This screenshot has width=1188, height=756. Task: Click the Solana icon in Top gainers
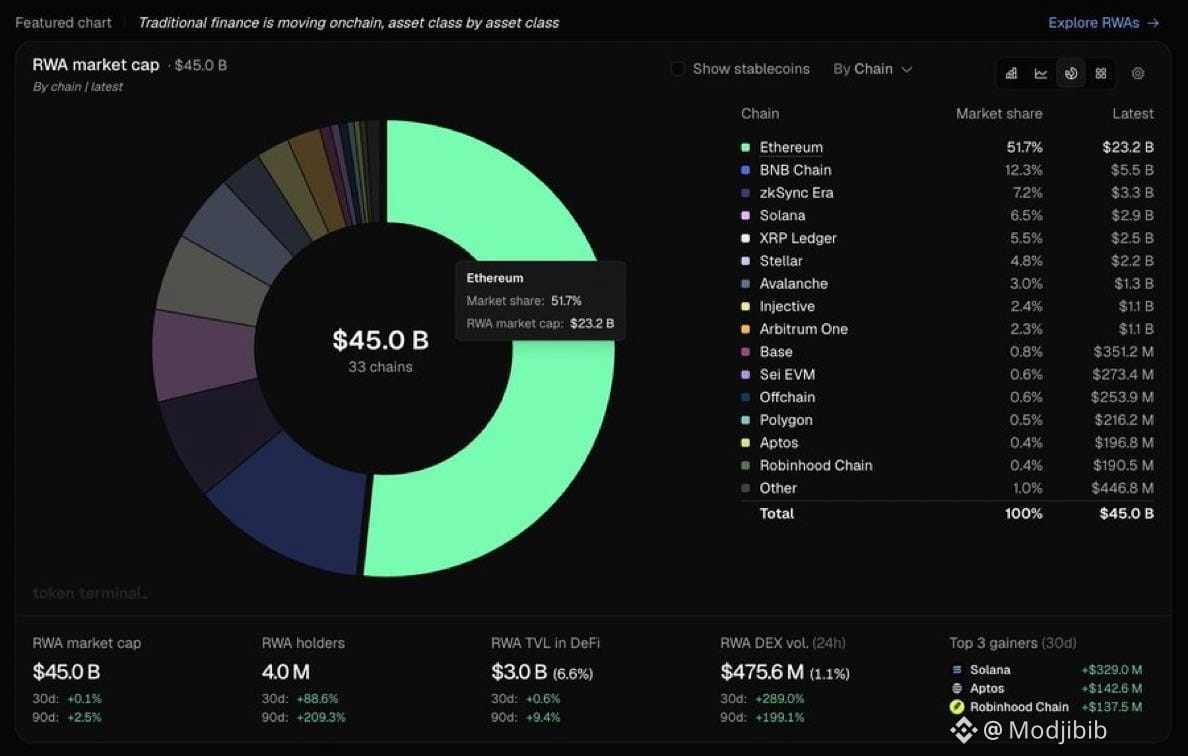[x=957, y=670]
